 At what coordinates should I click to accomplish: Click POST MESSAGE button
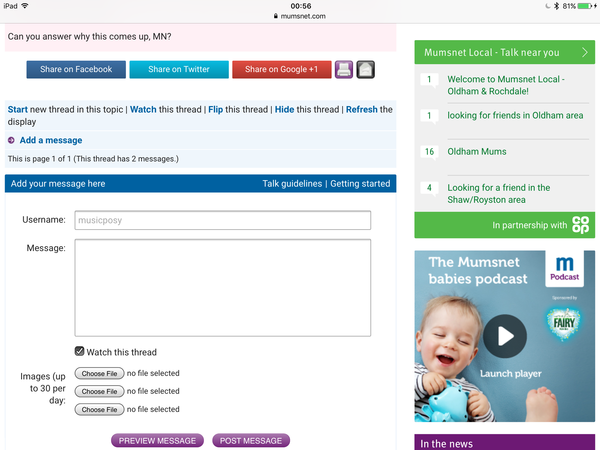coord(251,441)
